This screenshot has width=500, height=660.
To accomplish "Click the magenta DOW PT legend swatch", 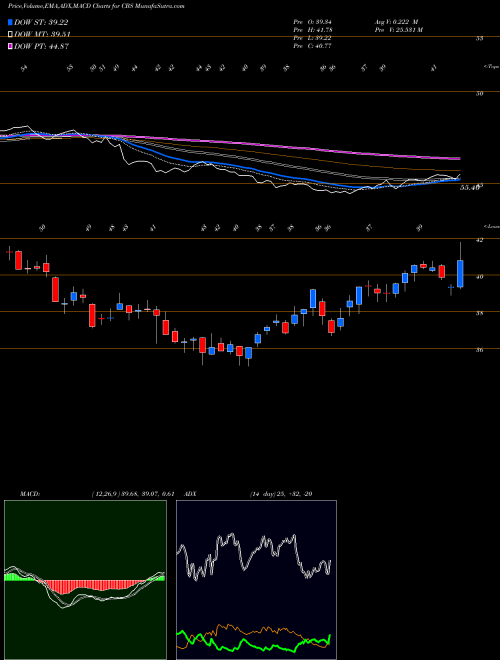I will 10,46.
